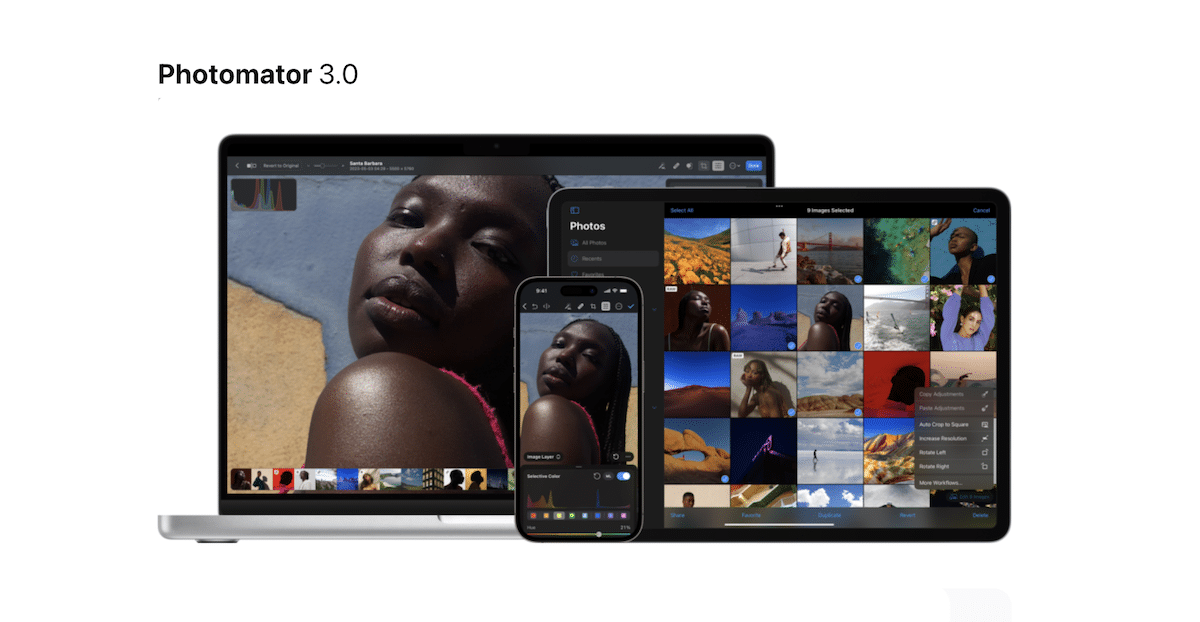Click the ML button in Selective Color
The width and height of the screenshot is (1200, 622).
(x=609, y=476)
